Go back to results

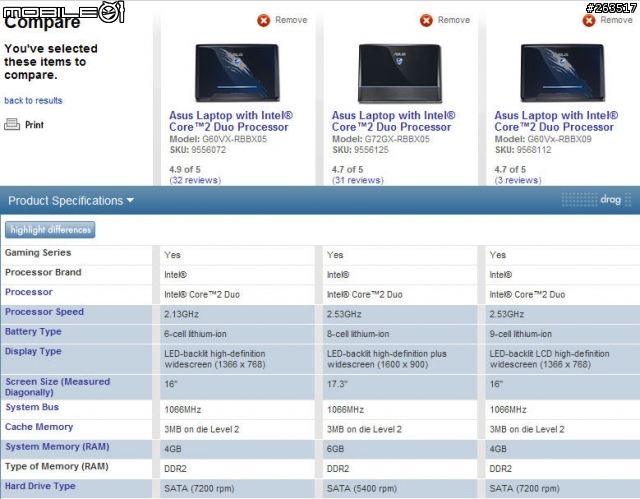pos(33,100)
